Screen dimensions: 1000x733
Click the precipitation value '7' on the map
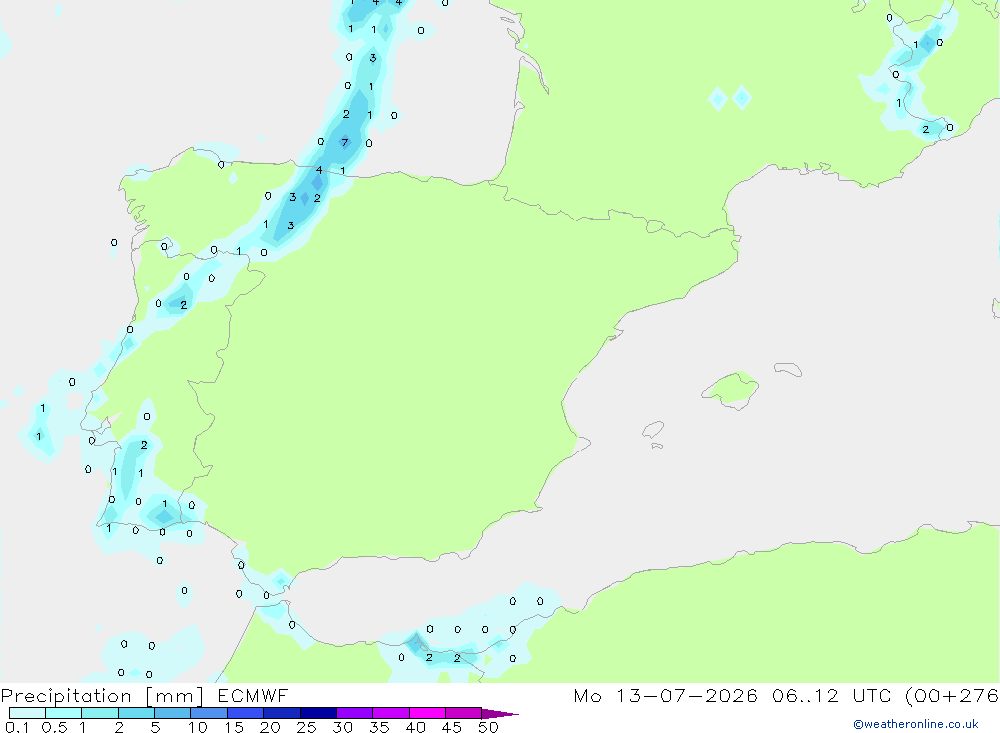click(345, 142)
